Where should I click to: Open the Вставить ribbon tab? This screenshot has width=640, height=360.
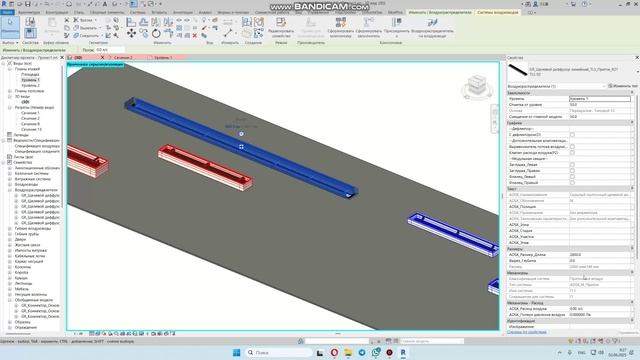[159, 12]
